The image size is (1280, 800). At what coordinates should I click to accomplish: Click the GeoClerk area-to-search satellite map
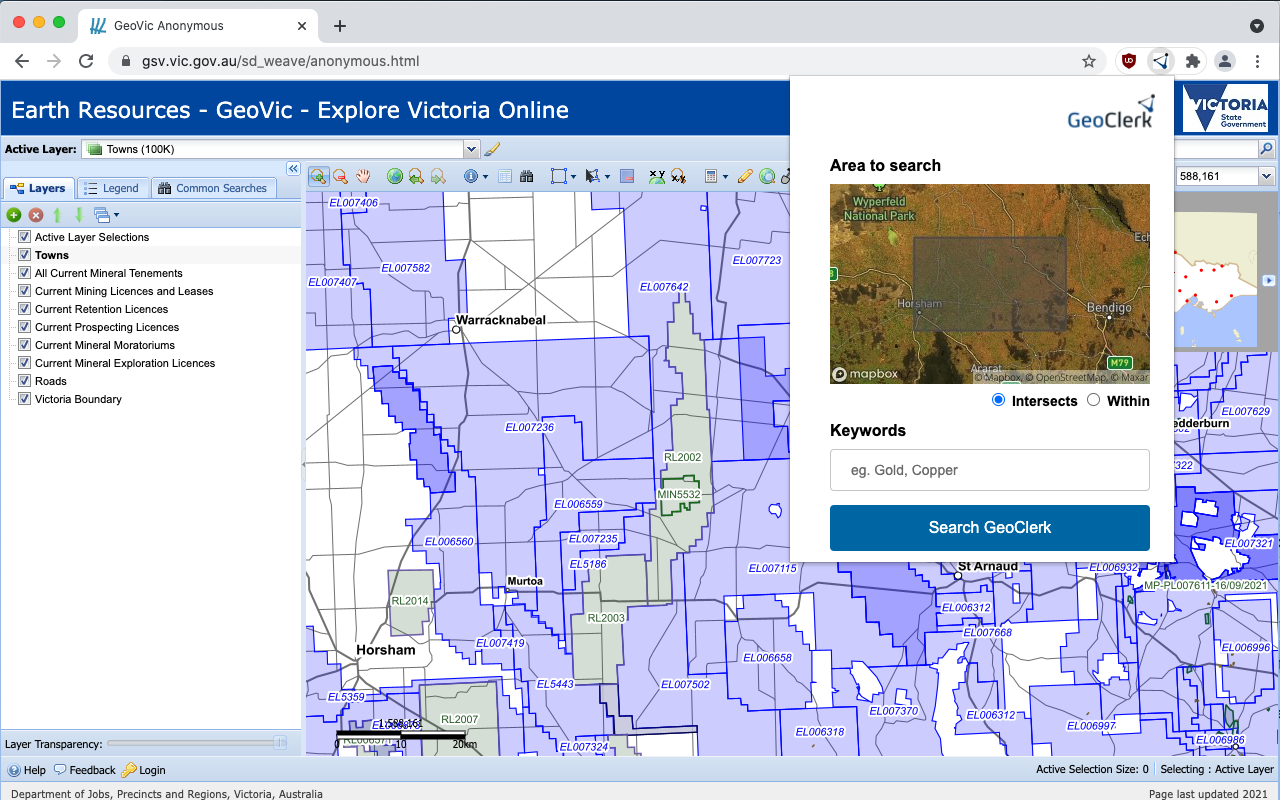tap(990, 284)
